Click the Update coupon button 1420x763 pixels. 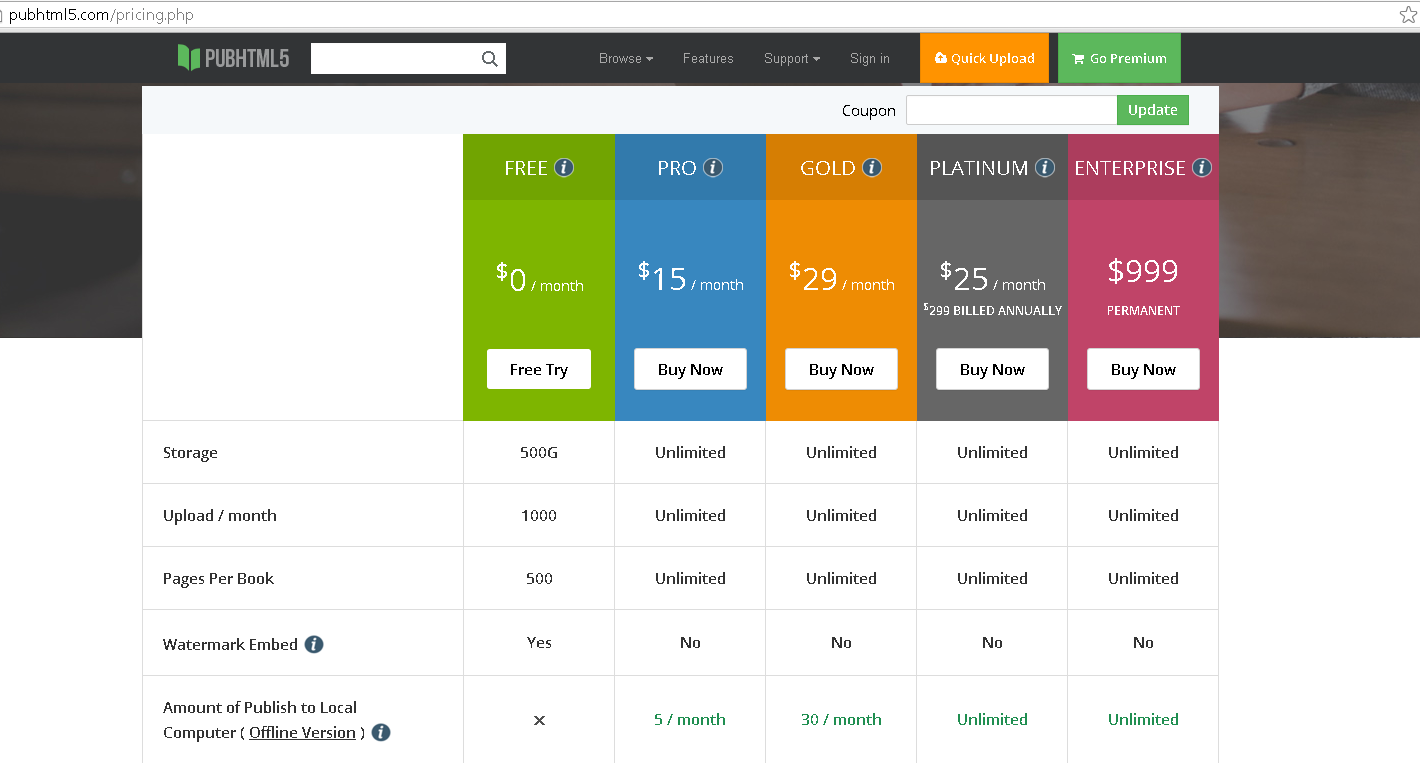click(x=1153, y=110)
